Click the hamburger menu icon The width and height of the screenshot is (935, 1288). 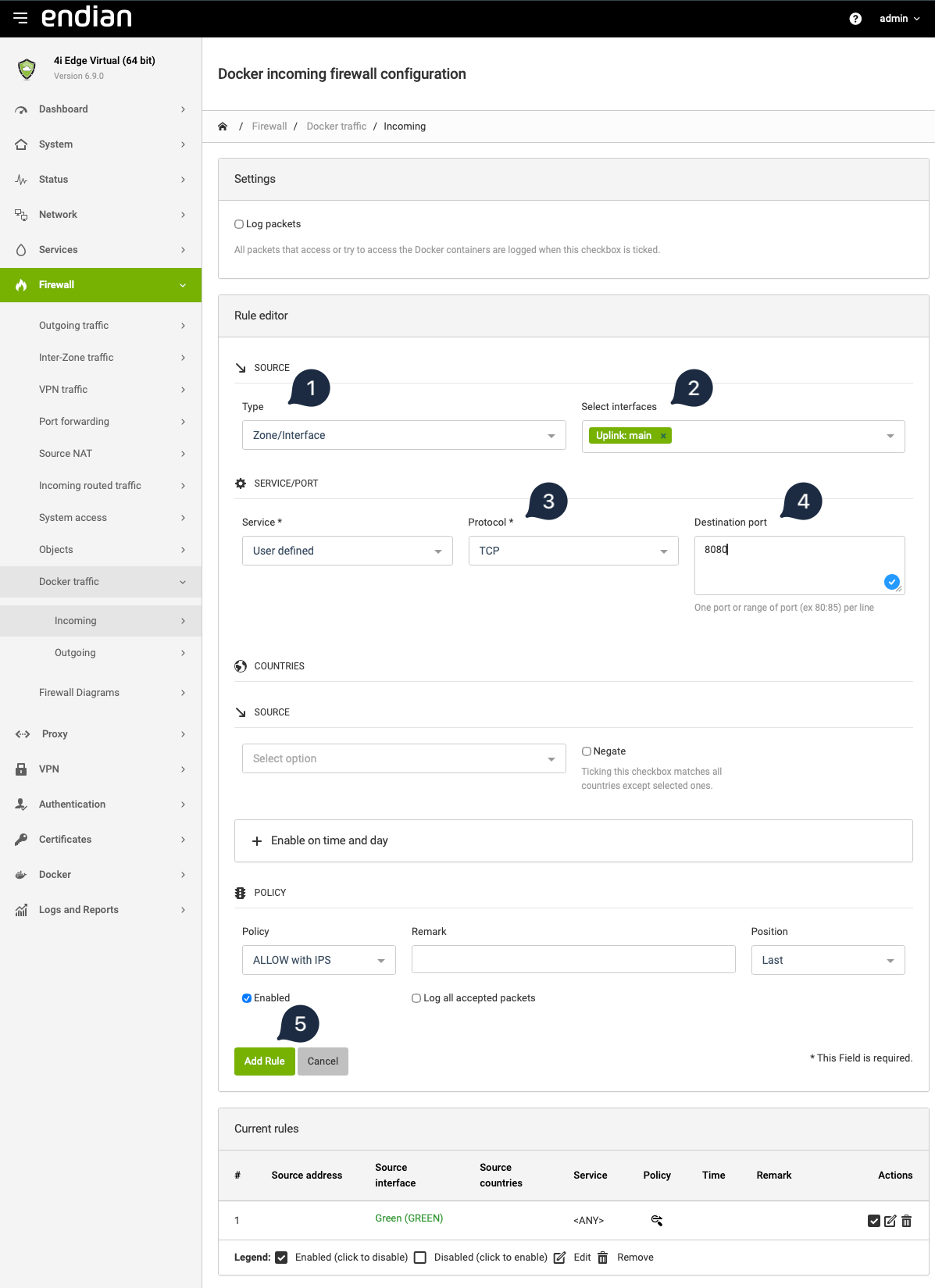21,18
